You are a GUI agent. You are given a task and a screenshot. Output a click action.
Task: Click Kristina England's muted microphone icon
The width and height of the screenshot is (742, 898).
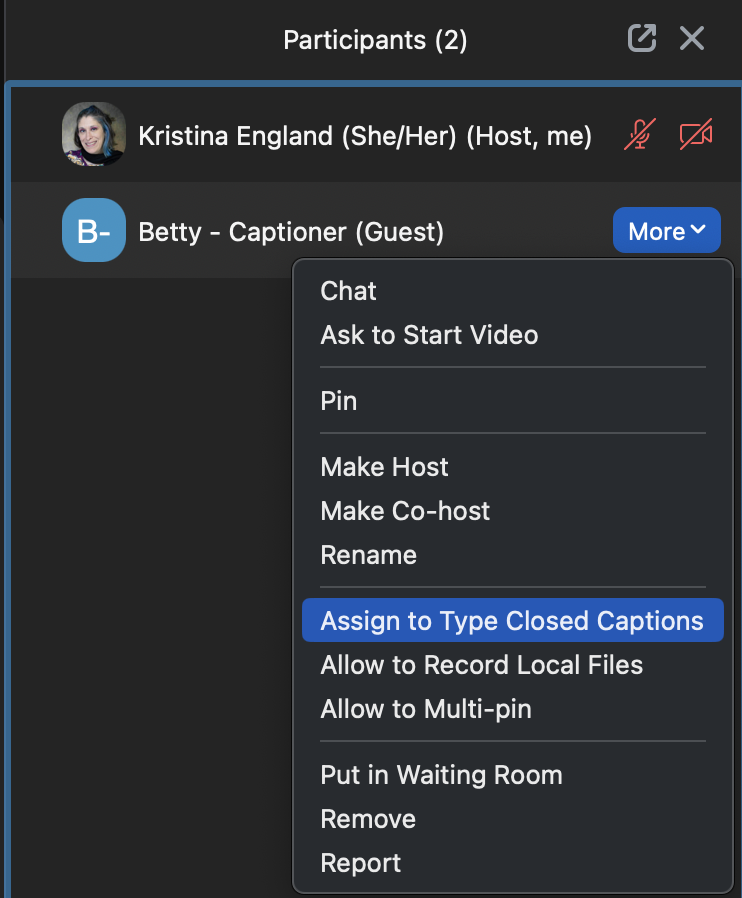pyautogui.click(x=638, y=134)
